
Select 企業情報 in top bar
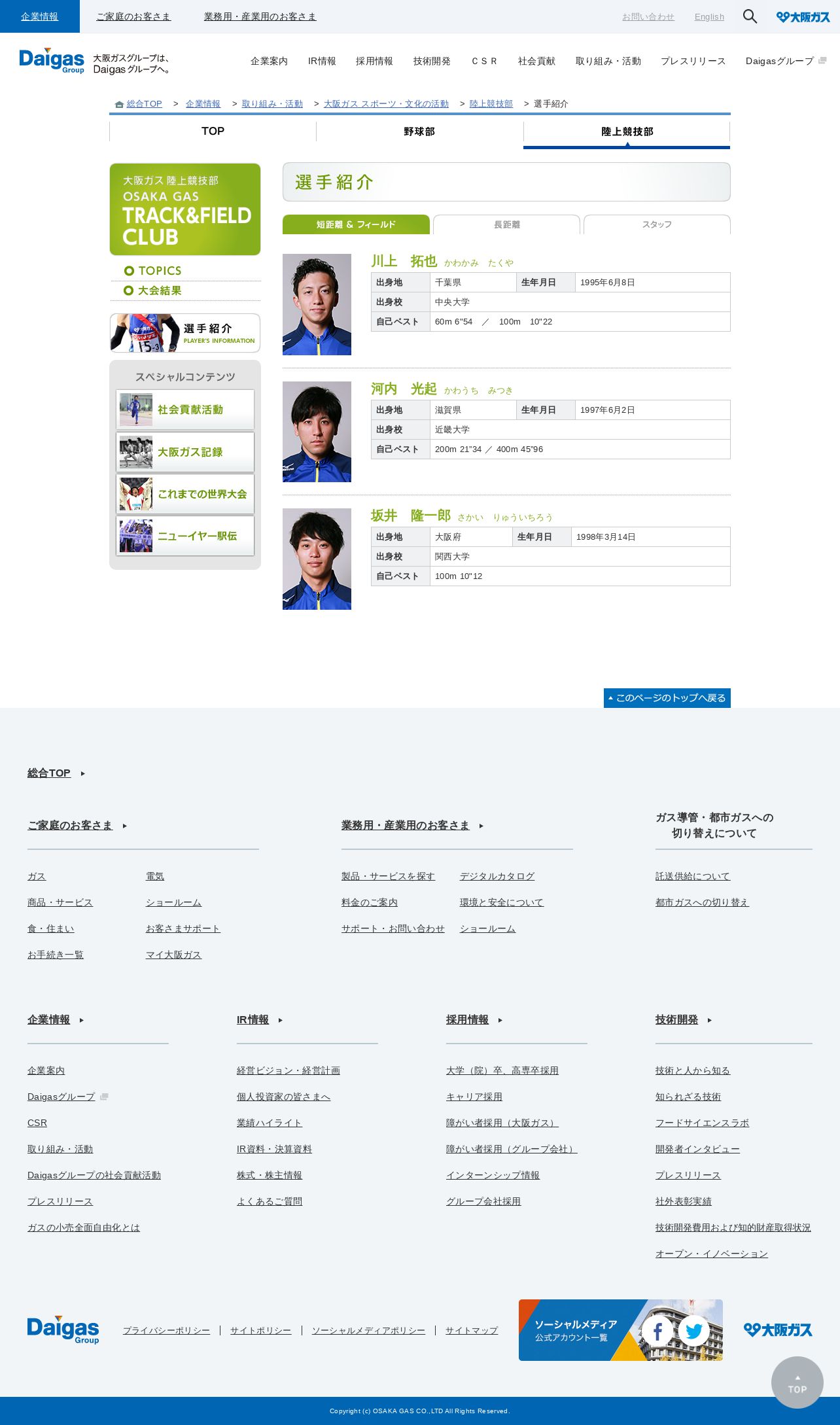tap(40, 16)
